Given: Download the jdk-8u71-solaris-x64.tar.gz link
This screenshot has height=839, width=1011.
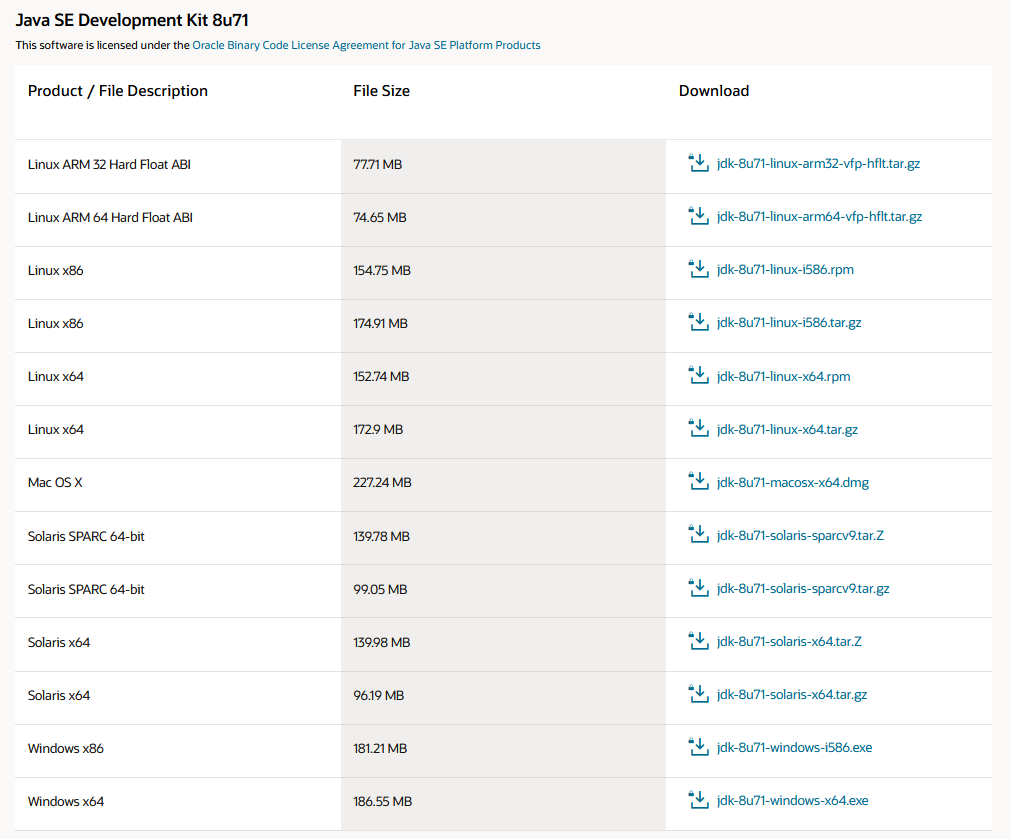Looking at the screenshot, I should pyautogui.click(x=792, y=695).
